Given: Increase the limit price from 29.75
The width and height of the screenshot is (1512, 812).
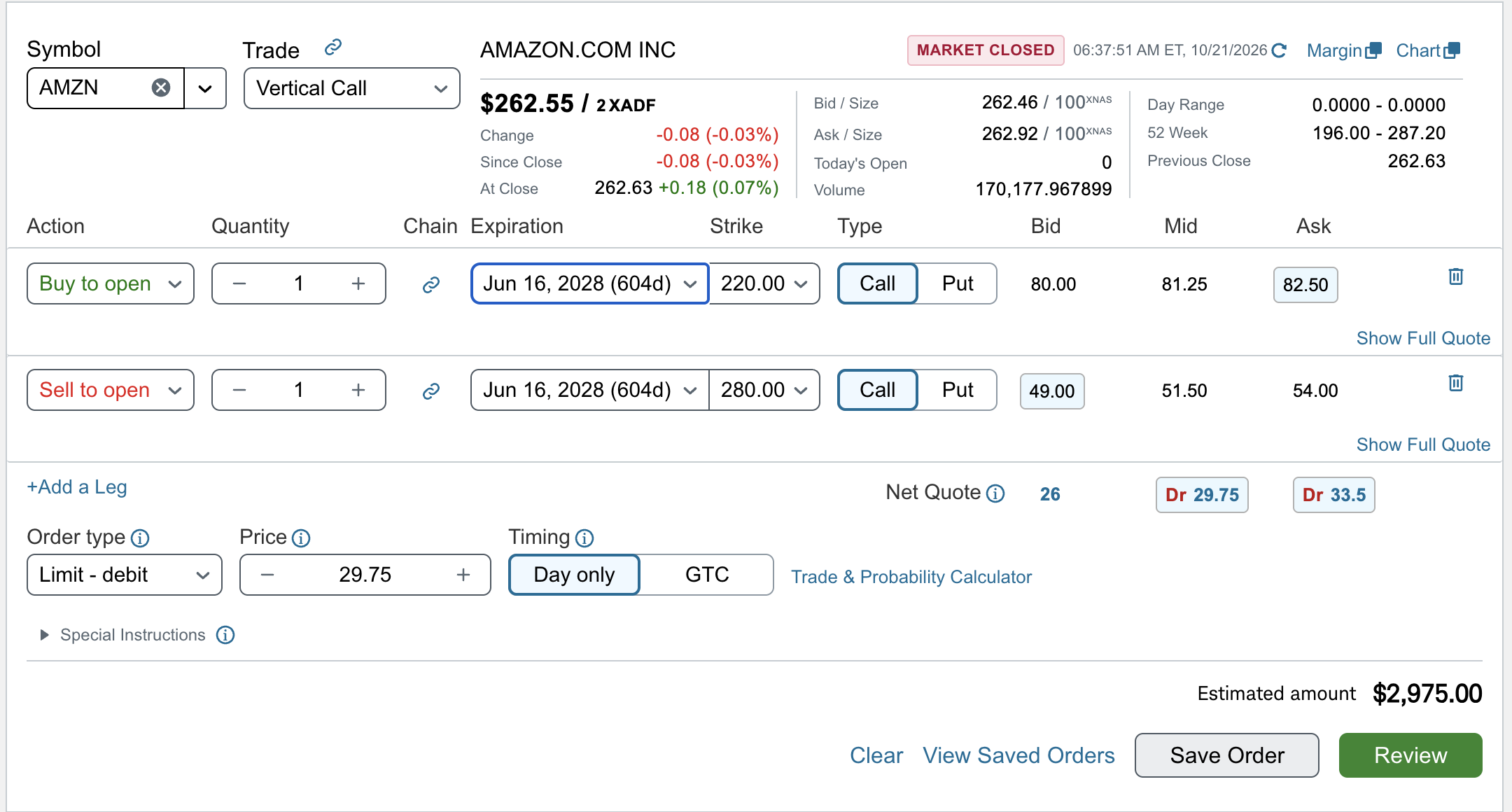Looking at the screenshot, I should tap(463, 575).
